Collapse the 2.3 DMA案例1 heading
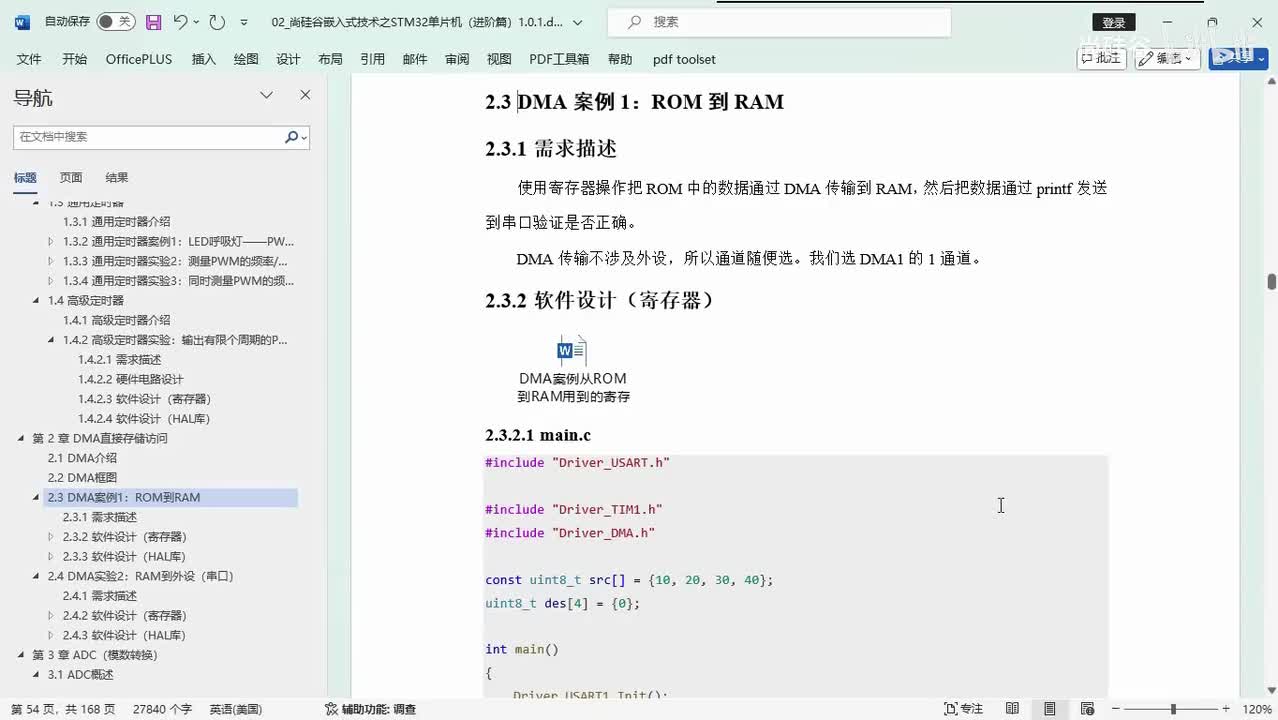 coord(36,497)
